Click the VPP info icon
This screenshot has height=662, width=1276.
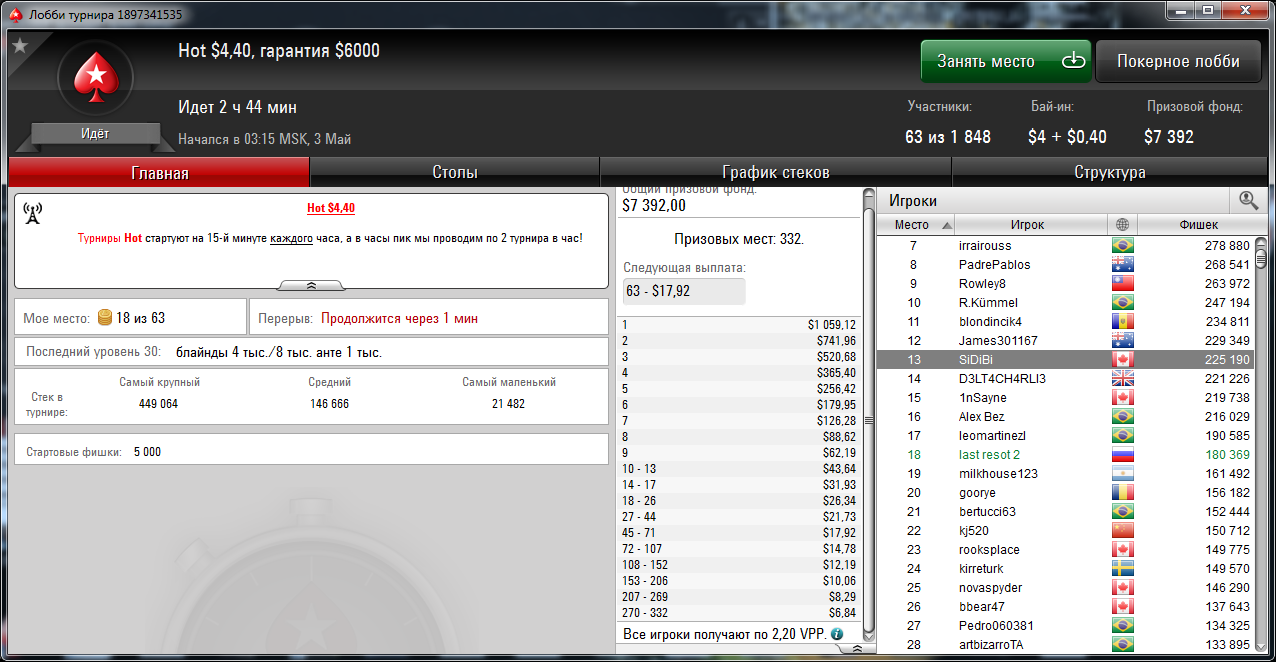tap(837, 634)
